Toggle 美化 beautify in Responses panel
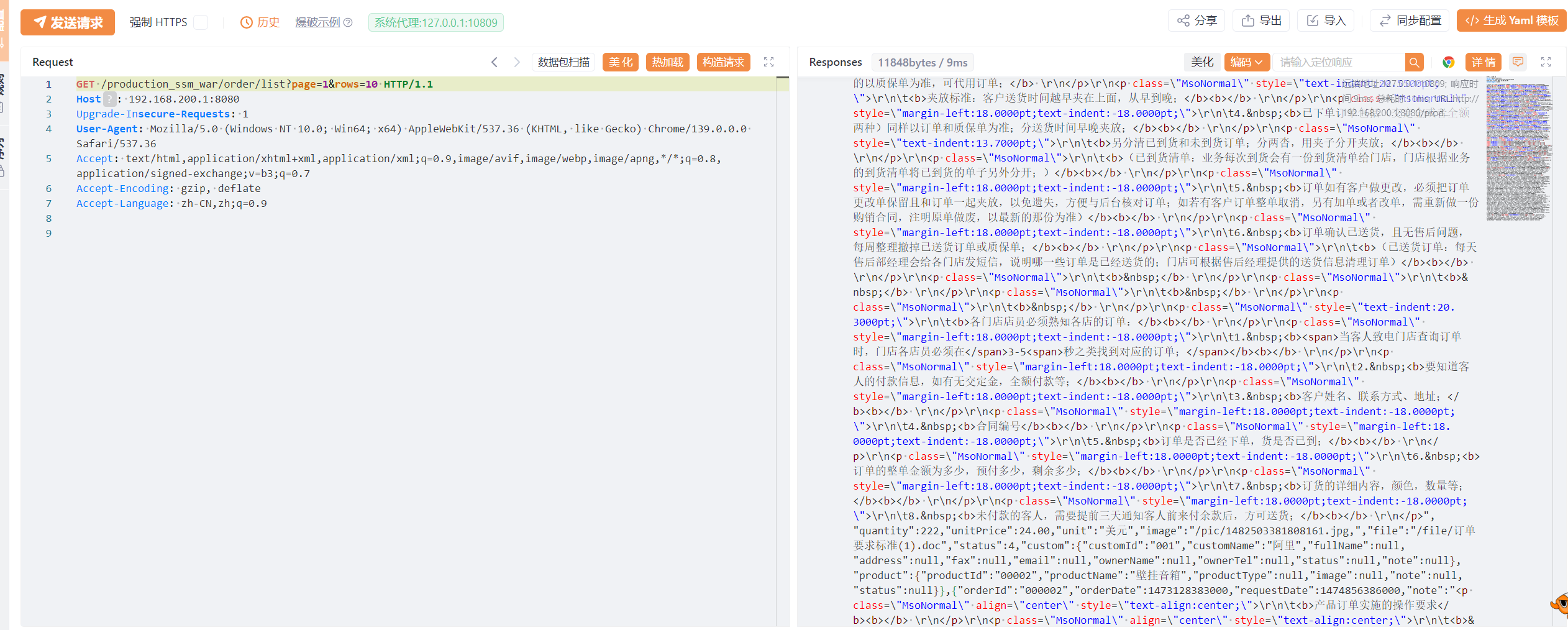The image size is (1568, 630). (1201, 62)
